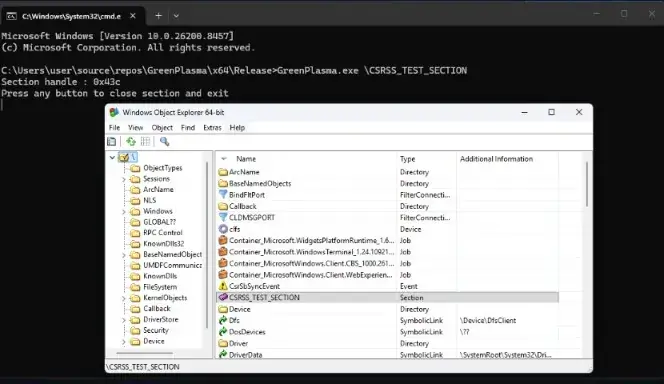Select the FileSystem tree item

point(160,287)
